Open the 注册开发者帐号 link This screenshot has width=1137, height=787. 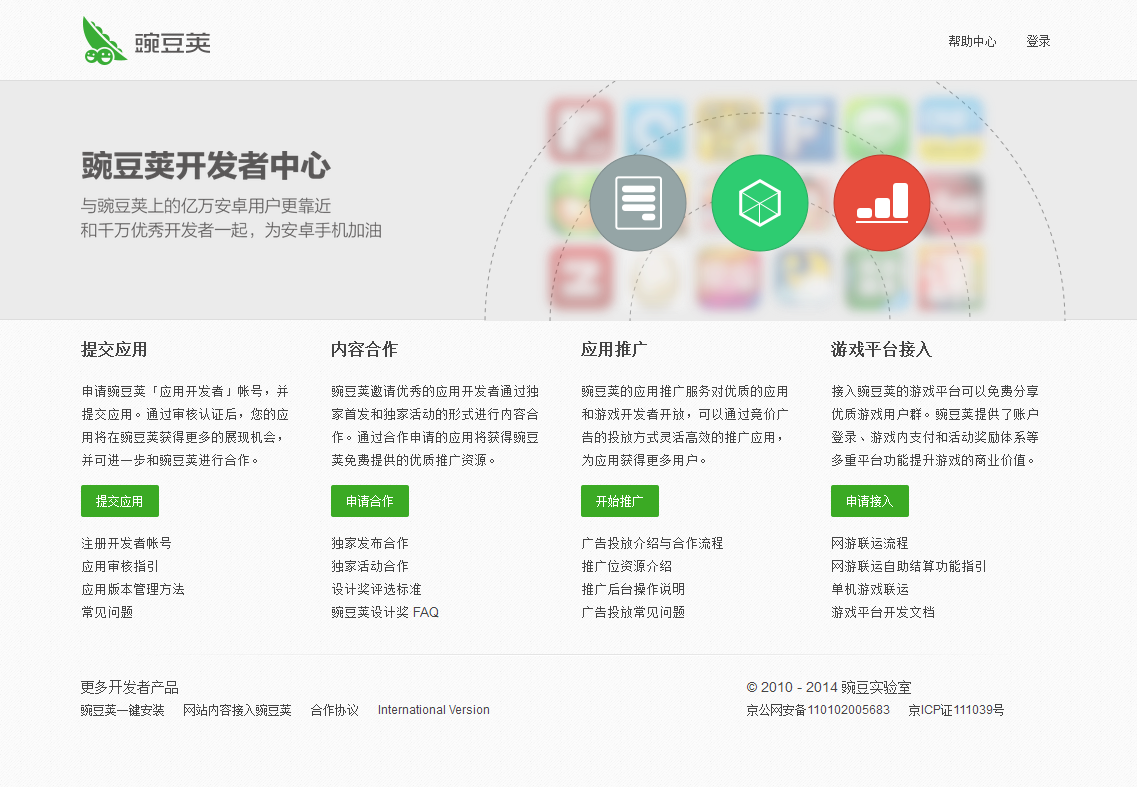[126, 543]
